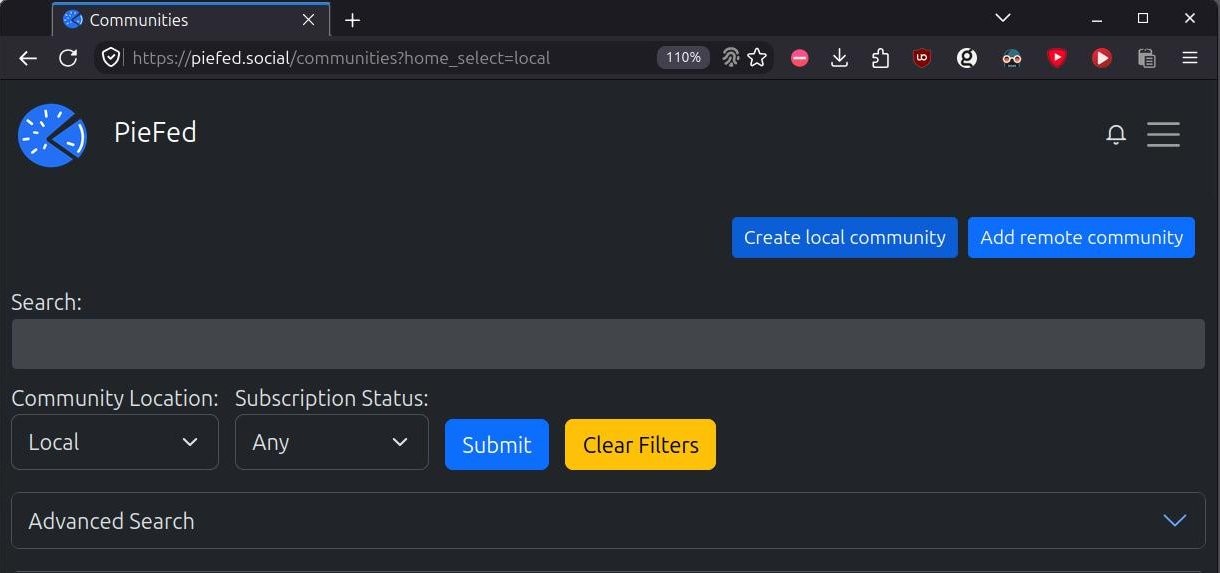Open the Firefox application menu
The width and height of the screenshot is (1220, 573).
click(1190, 58)
